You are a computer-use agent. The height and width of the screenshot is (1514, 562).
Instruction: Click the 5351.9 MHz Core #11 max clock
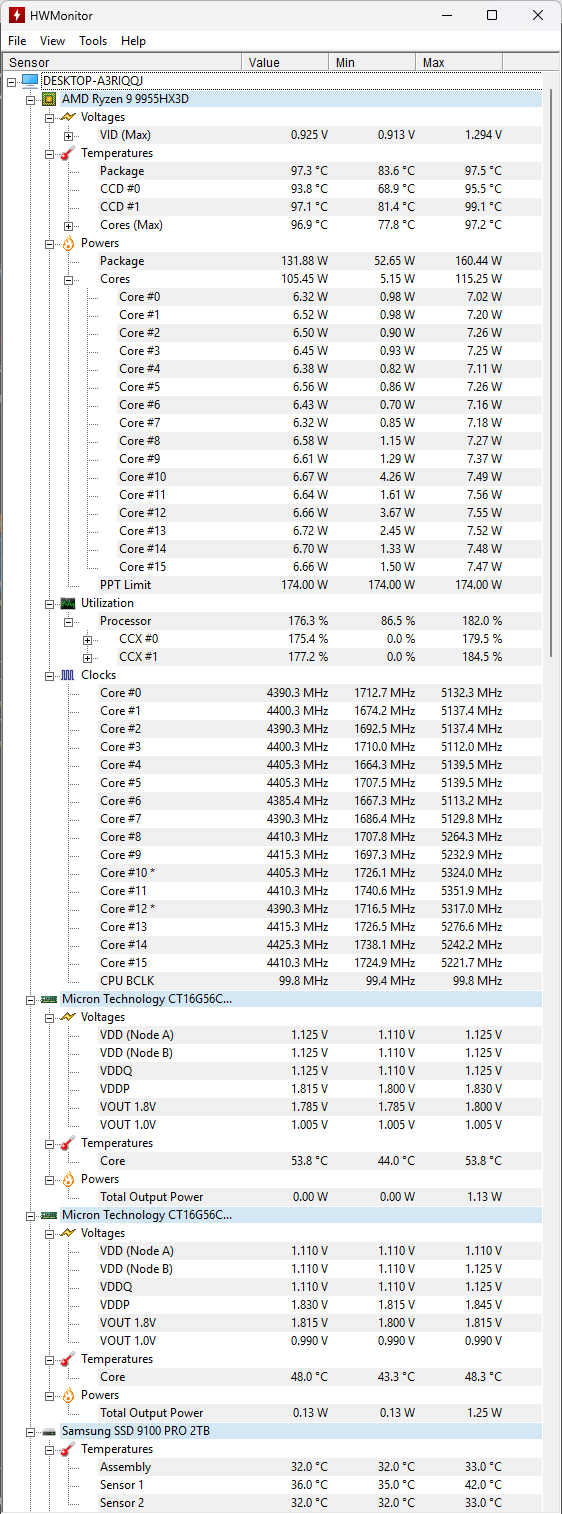471,891
